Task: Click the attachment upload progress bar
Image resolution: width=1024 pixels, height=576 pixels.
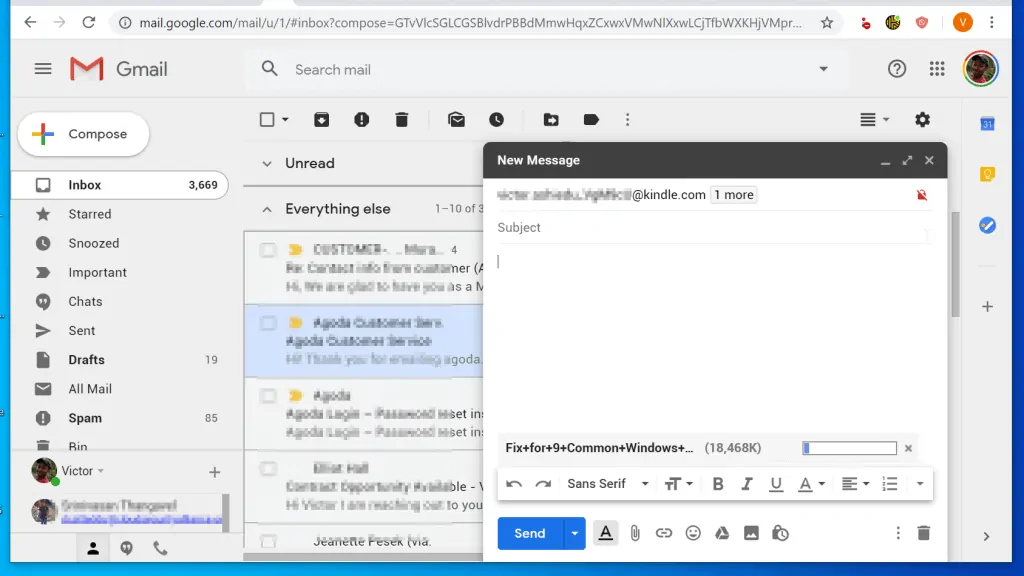Action: [x=849, y=448]
